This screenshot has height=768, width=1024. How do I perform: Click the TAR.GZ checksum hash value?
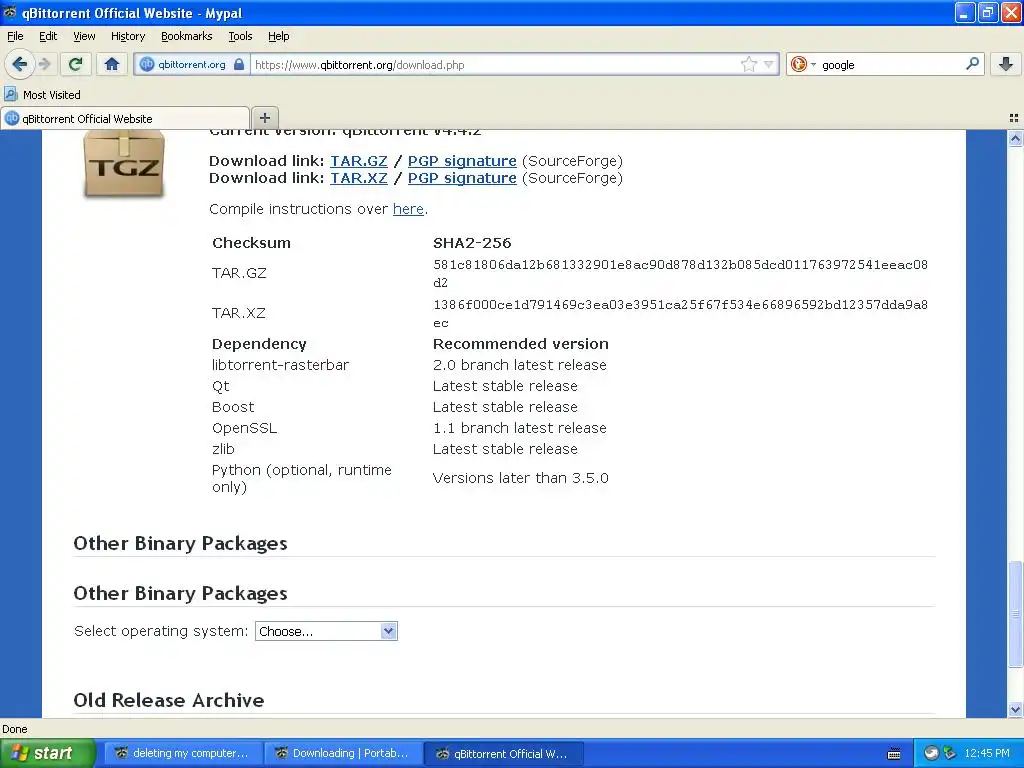680,273
